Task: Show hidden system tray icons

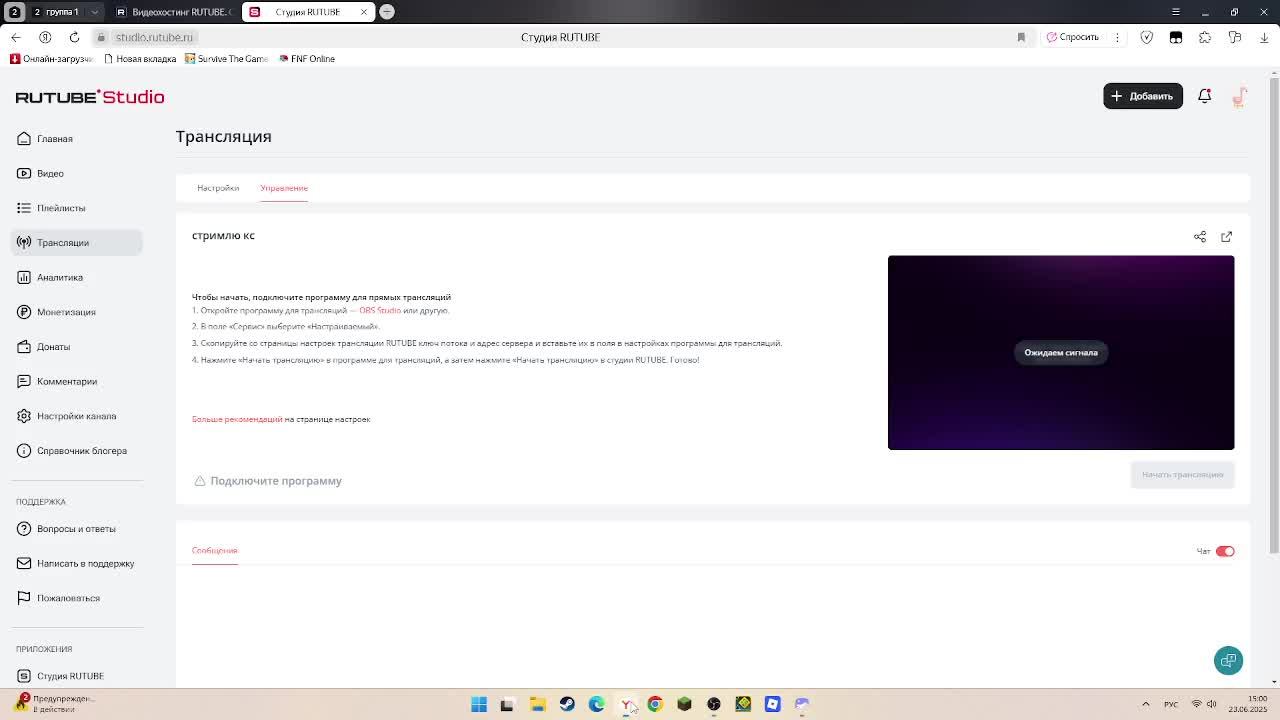Action: tap(1146, 704)
